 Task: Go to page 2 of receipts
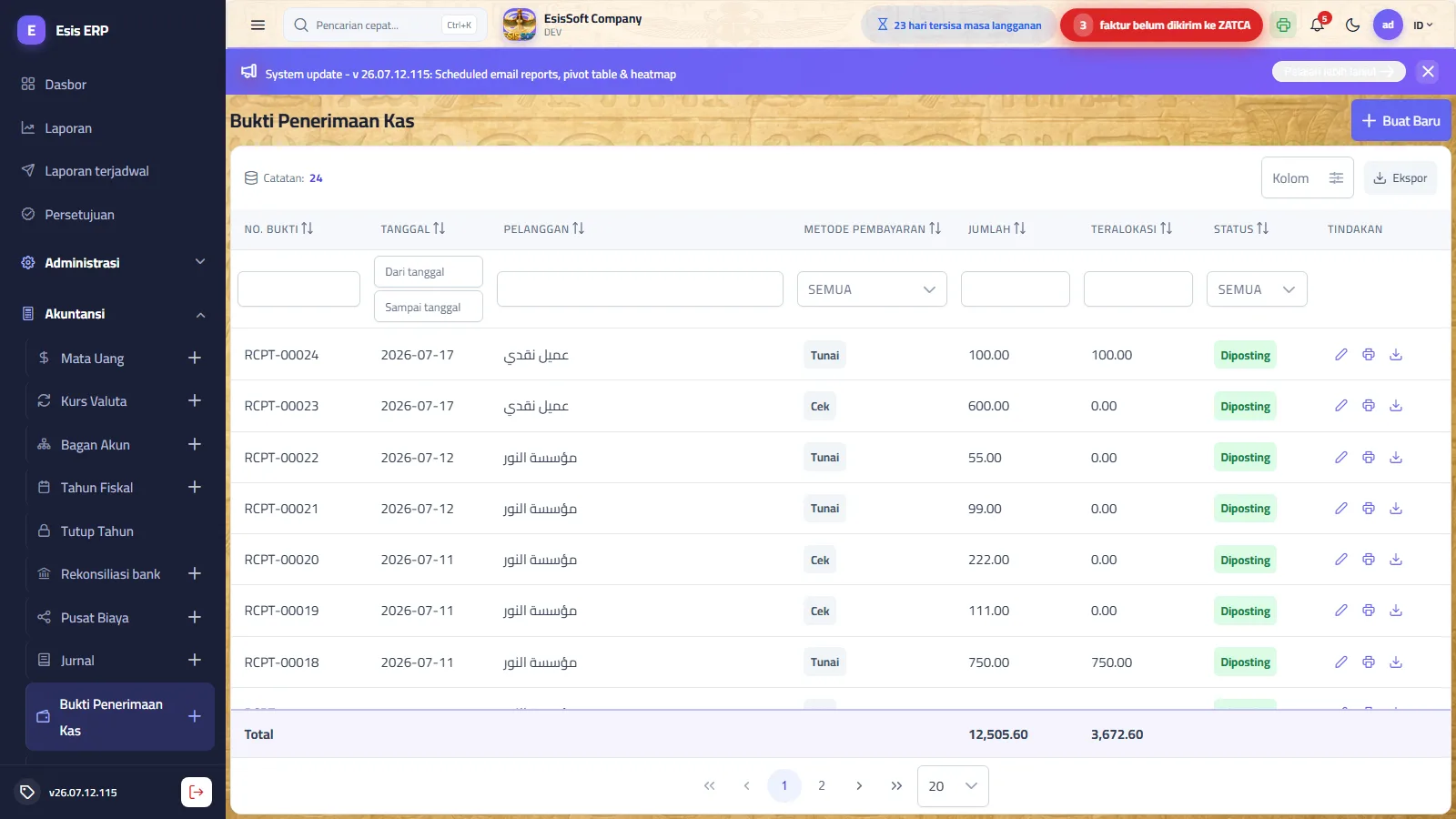tap(822, 785)
